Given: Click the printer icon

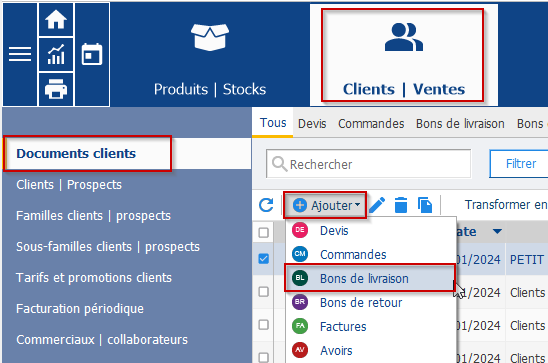Looking at the screenshot, I should click(x=56, y=89).
